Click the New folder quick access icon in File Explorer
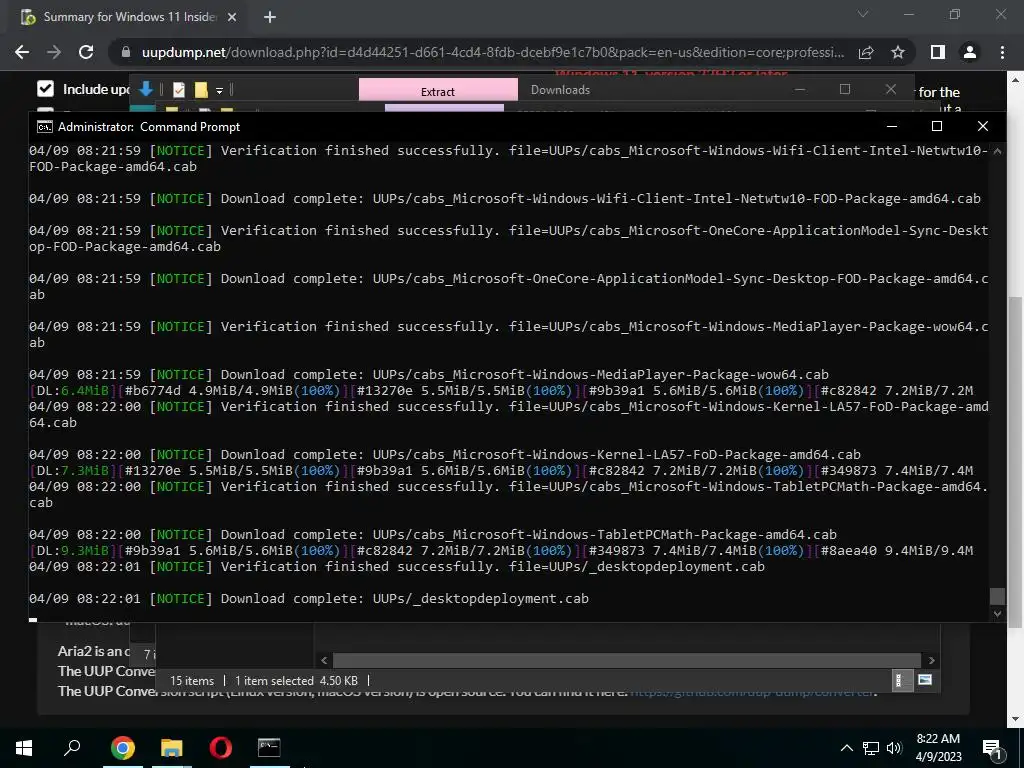This screenshot has width=1024, height=768. tap(201, 89)
